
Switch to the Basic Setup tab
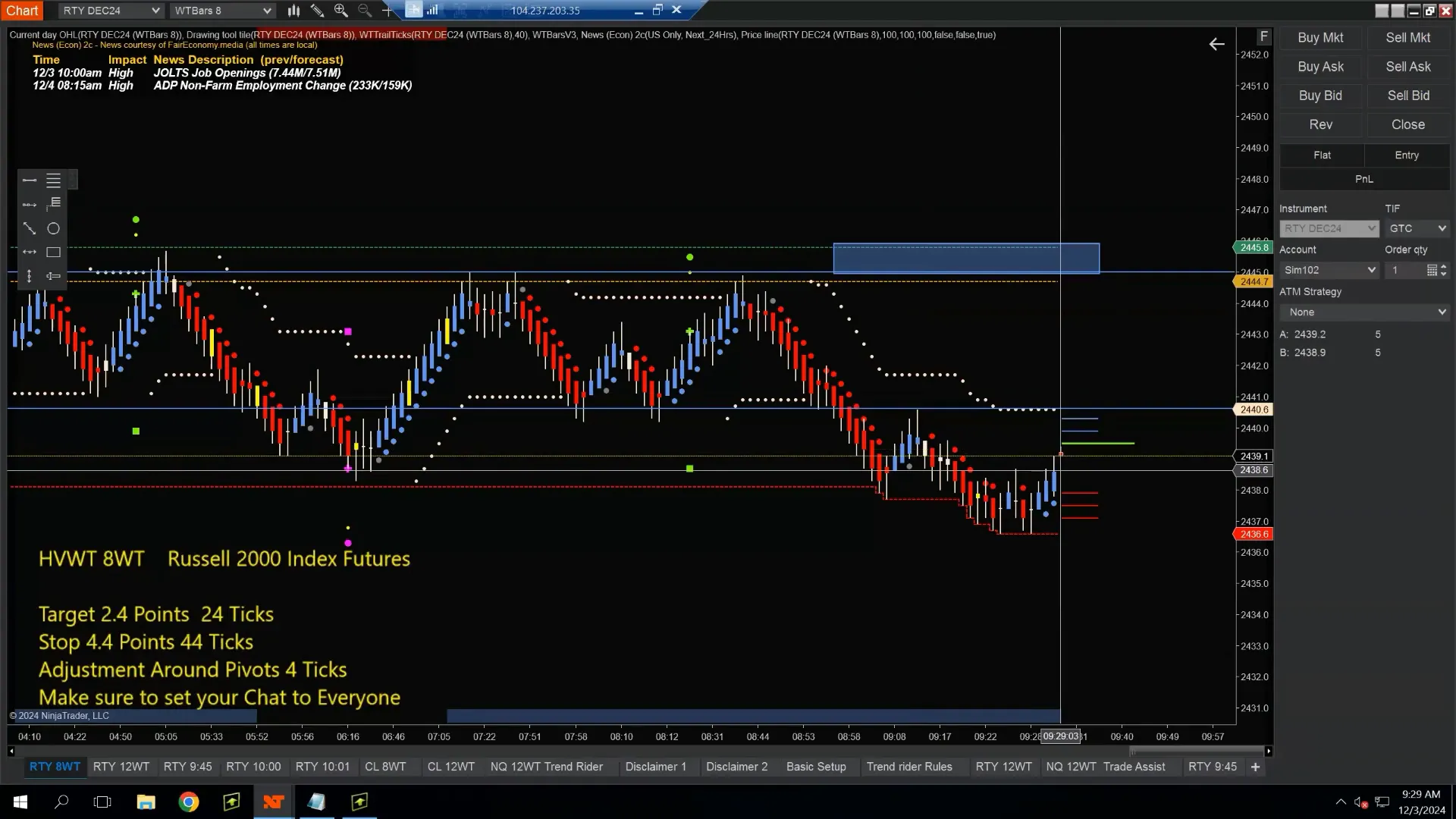[x=816, y=767]
